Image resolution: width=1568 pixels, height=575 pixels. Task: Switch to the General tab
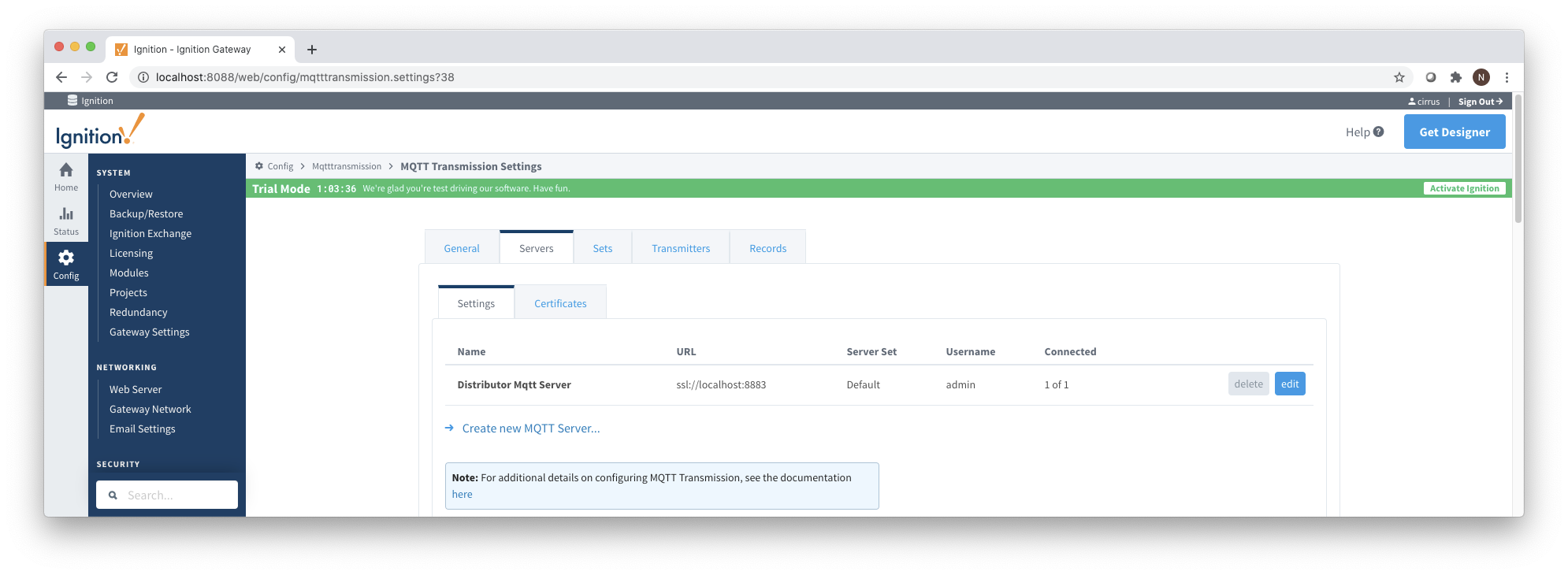[462, 248]
